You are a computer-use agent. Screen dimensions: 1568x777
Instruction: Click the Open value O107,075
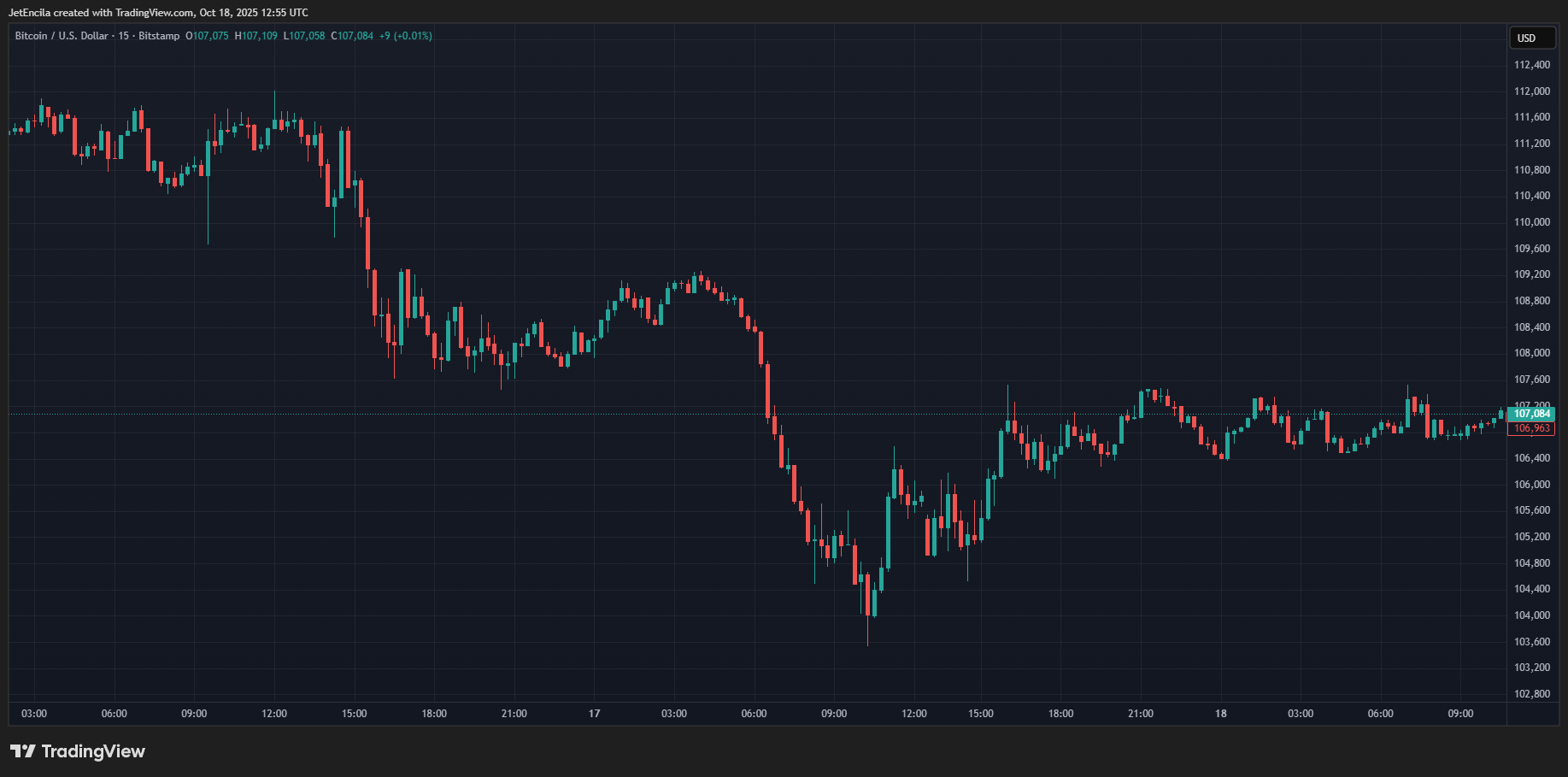(x=208, y=36)
